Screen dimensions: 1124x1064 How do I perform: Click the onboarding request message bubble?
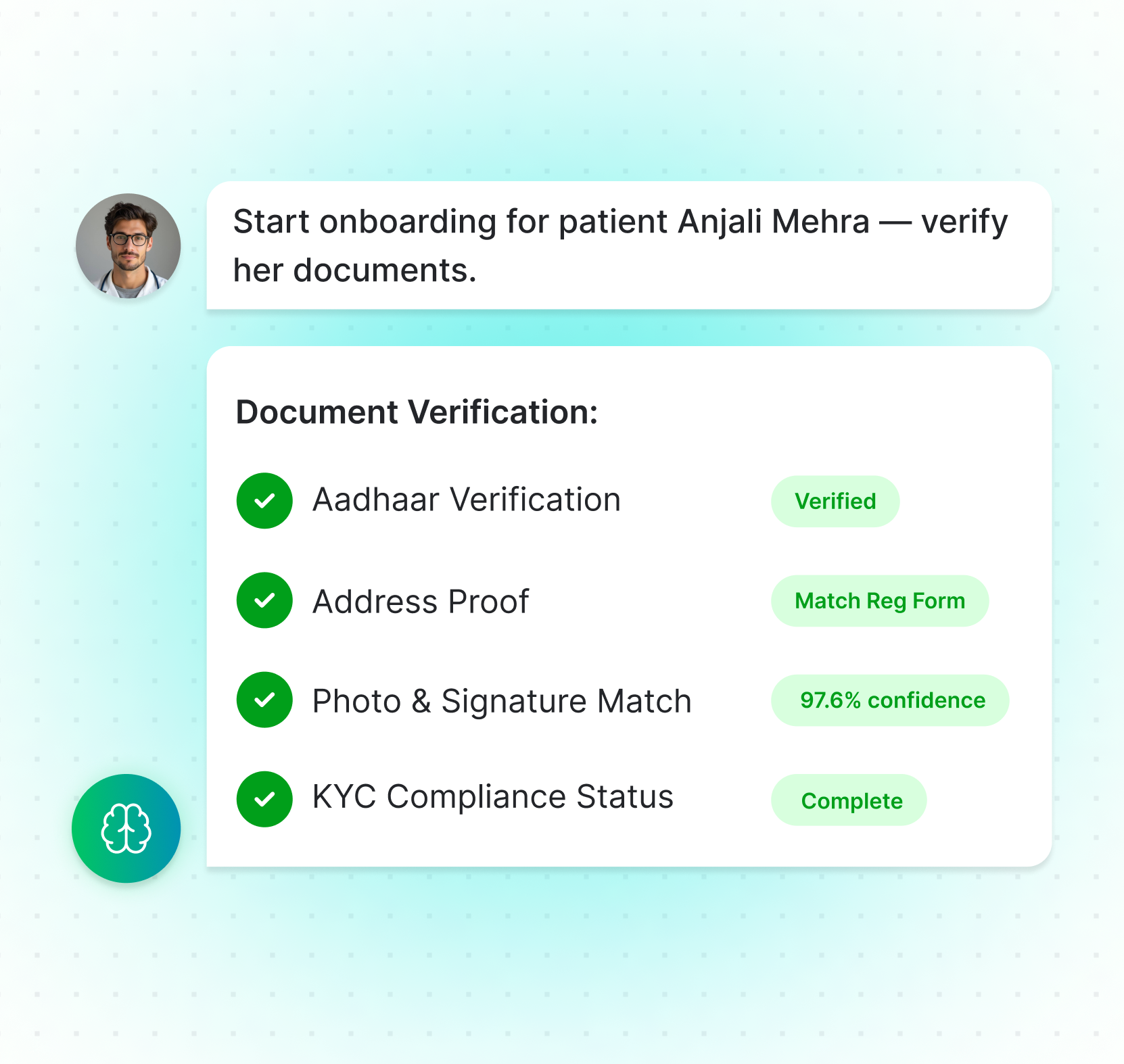[x=629, y=245]
